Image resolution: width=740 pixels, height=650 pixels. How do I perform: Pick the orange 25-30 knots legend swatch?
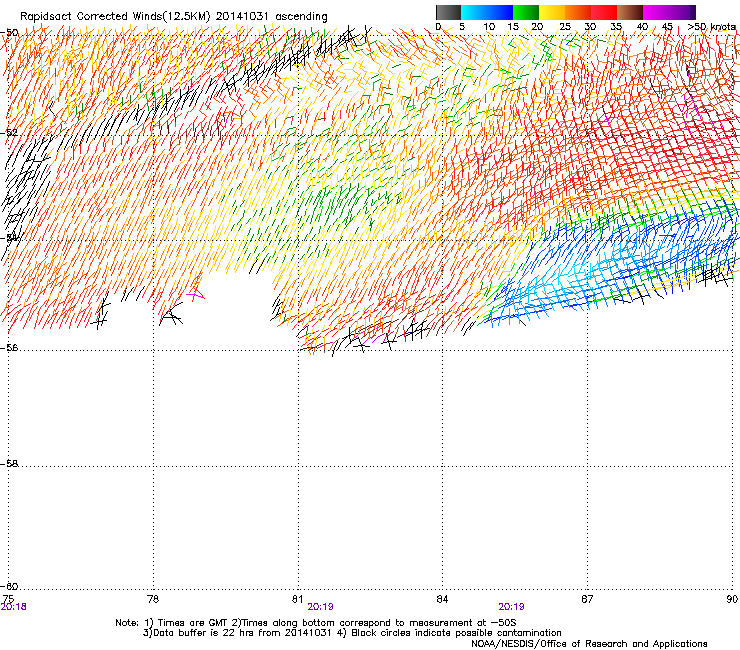pos(578,12)
